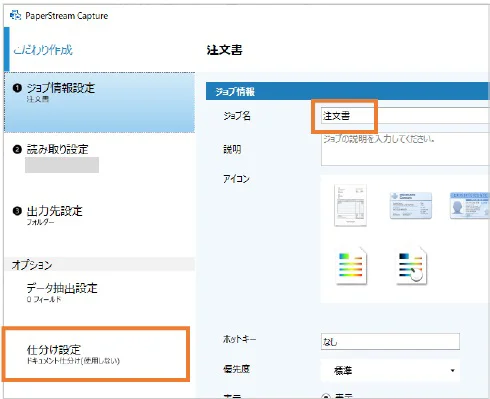Select the color-striped document icon

(351, 266)
